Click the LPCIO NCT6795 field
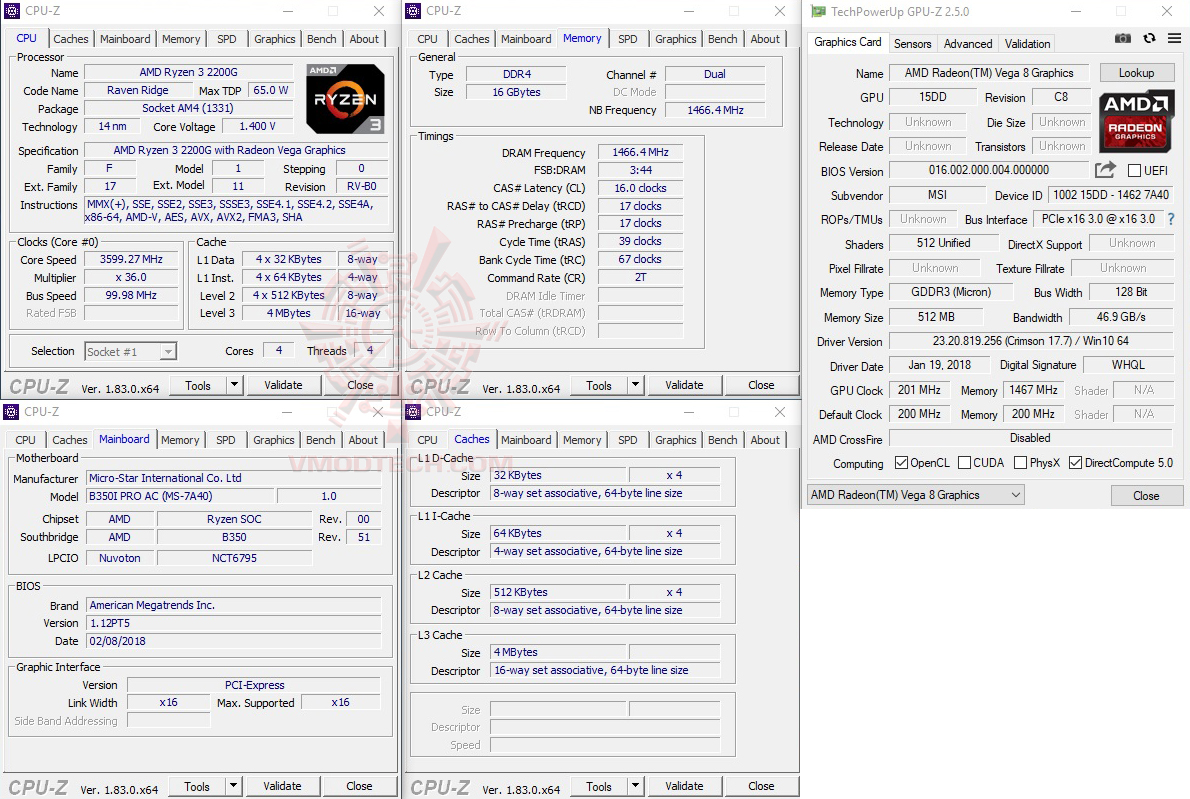The image size is (1190, 799). [234, 558]
